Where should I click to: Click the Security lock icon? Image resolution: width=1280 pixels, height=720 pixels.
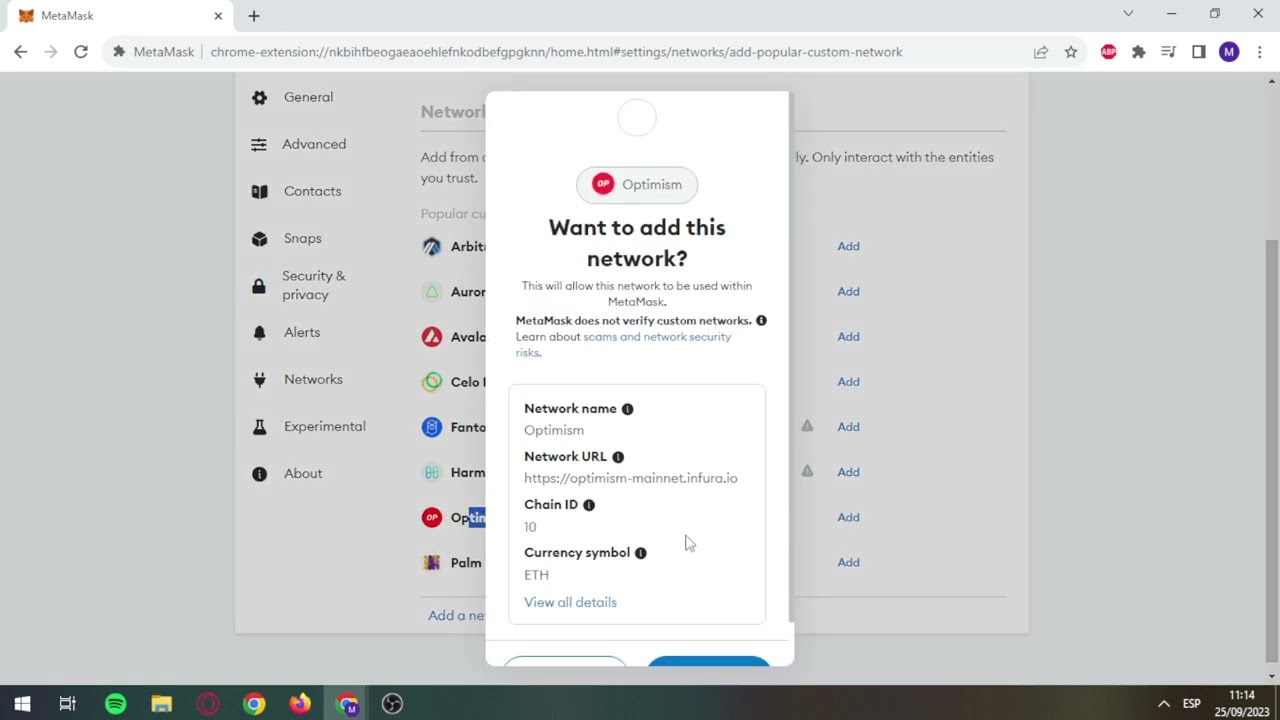(259, 286)
